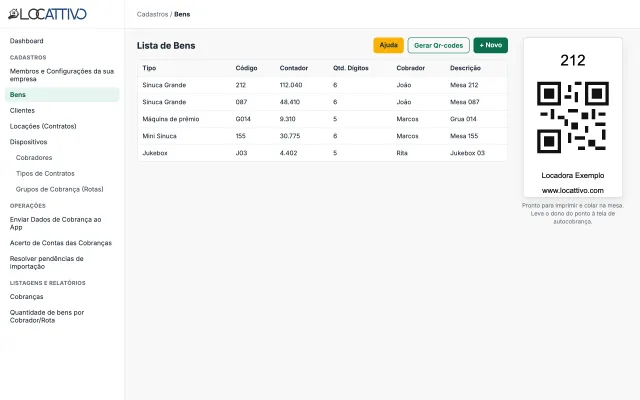Click the Código column header
The image size is (640, 400).
[x=246, y=68]
